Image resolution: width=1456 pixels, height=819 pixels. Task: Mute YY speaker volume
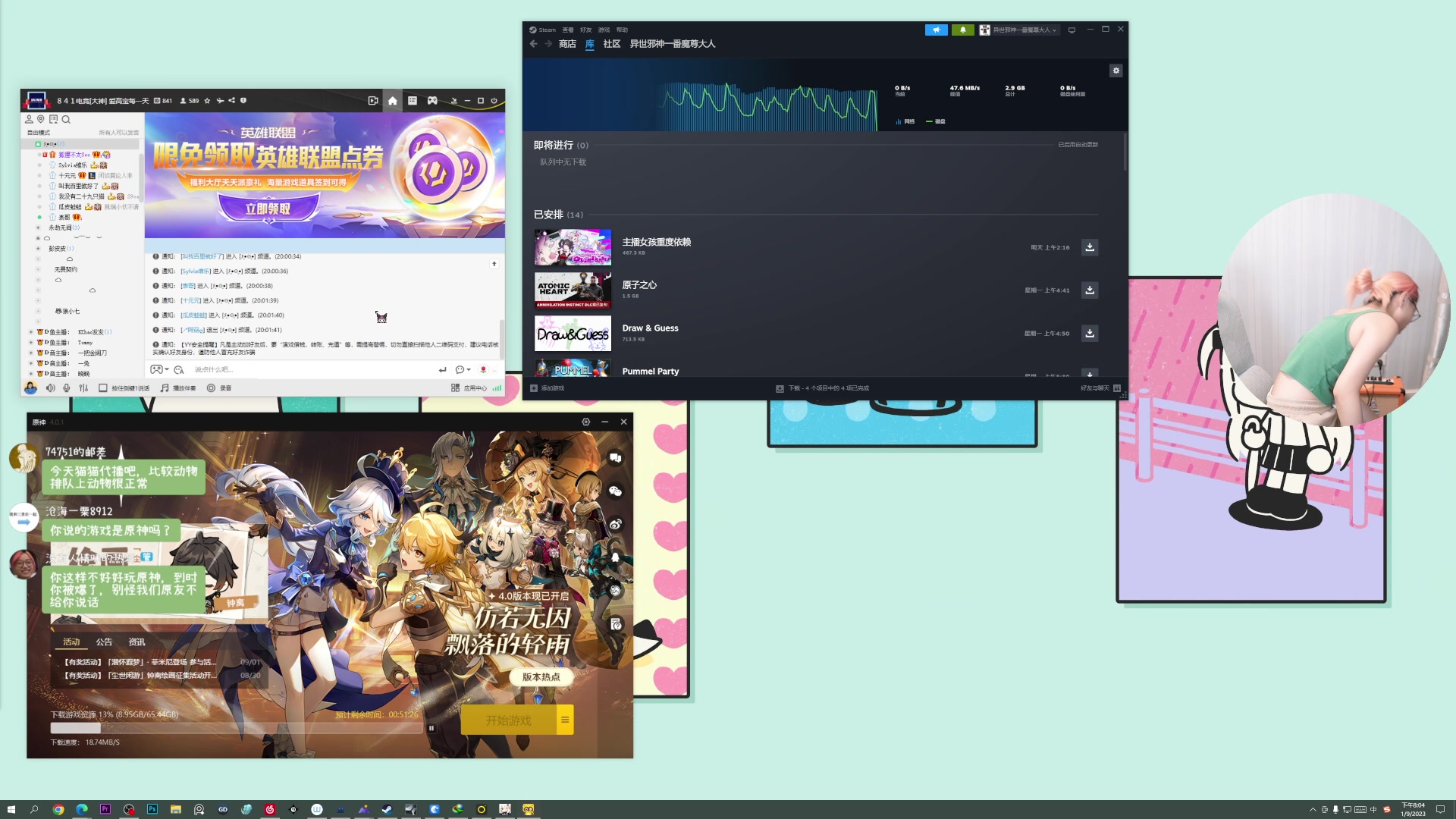click(x=50, y=388)
